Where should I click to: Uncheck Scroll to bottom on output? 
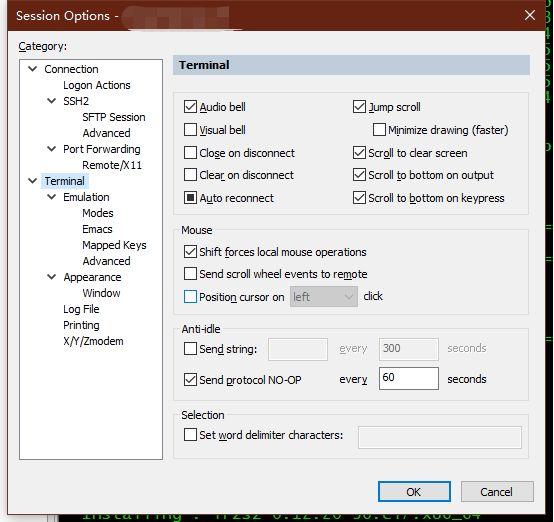point(359,175)
